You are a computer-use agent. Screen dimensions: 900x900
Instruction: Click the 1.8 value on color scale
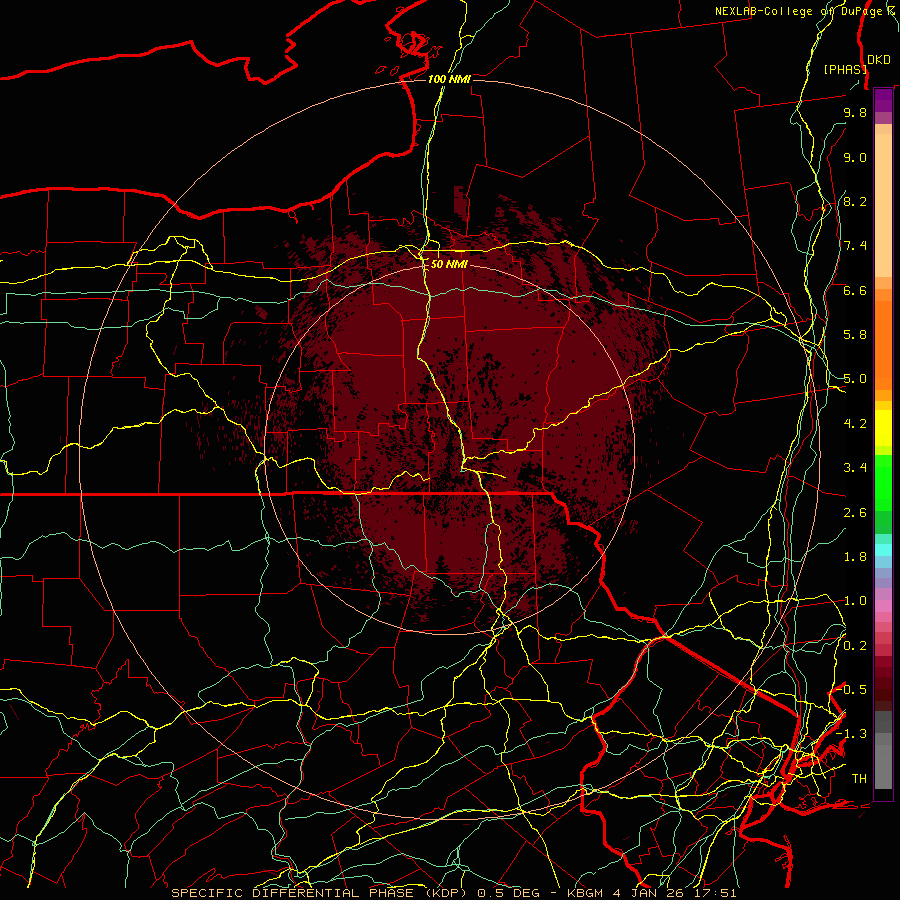tap(855, 557)
